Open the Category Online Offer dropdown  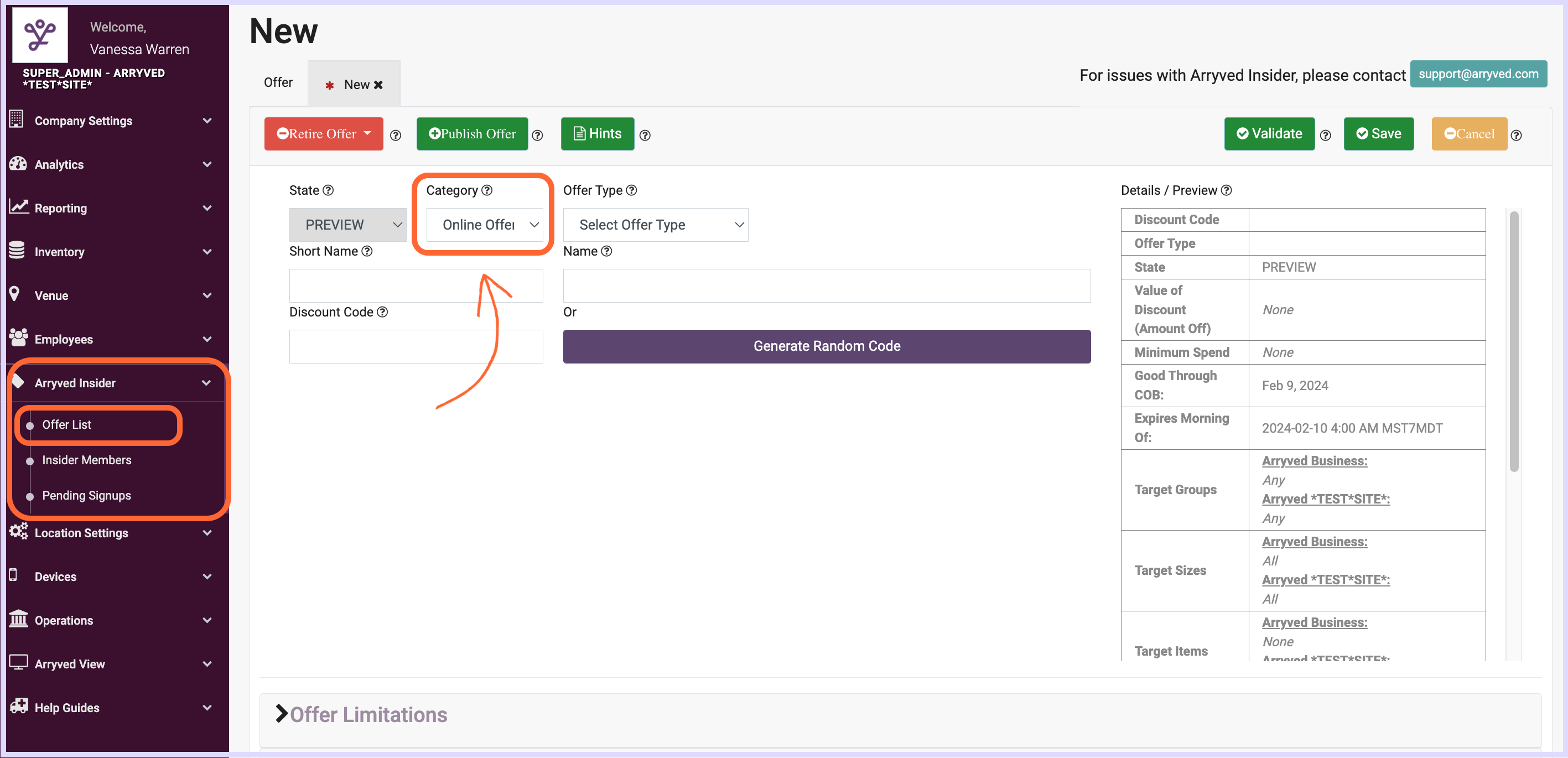click(x=485, y=225)
